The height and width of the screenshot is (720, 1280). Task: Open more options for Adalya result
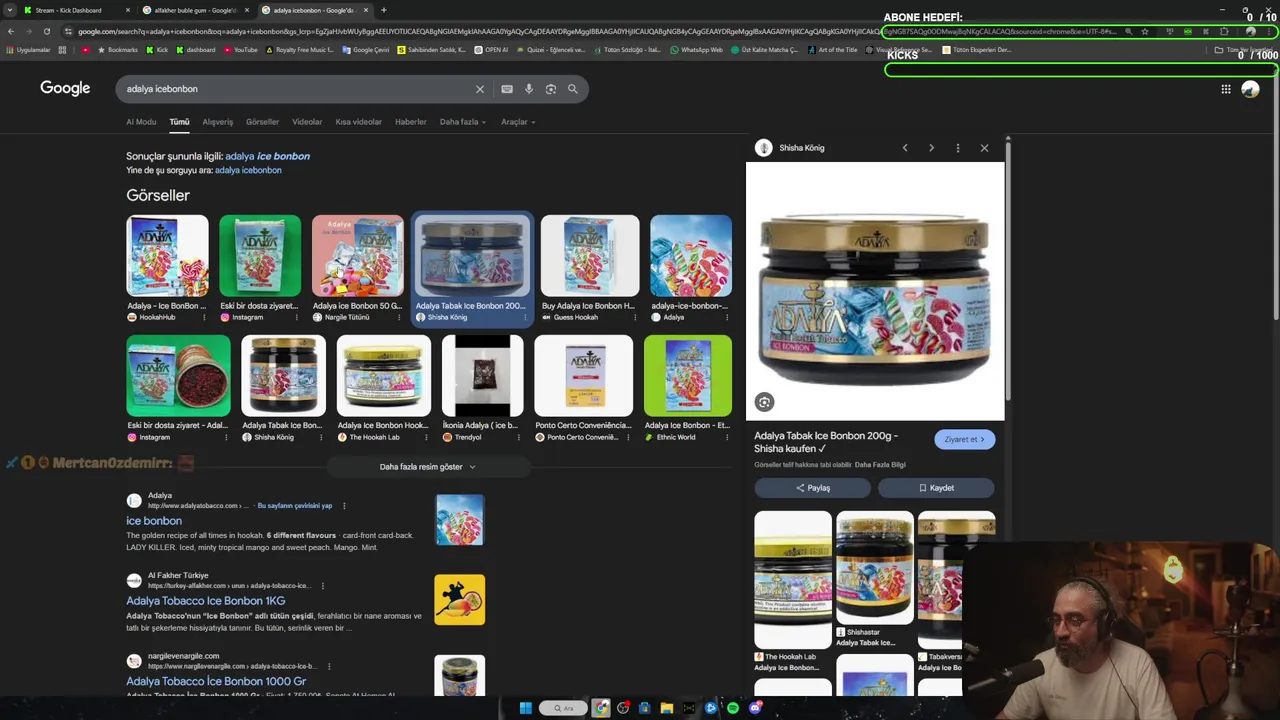click(x=344, y=506)
